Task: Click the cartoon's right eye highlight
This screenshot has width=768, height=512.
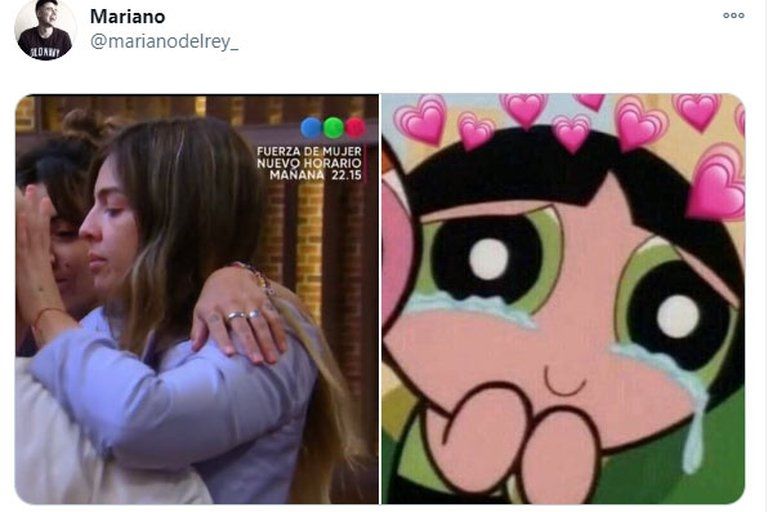Action: (678, 317)
